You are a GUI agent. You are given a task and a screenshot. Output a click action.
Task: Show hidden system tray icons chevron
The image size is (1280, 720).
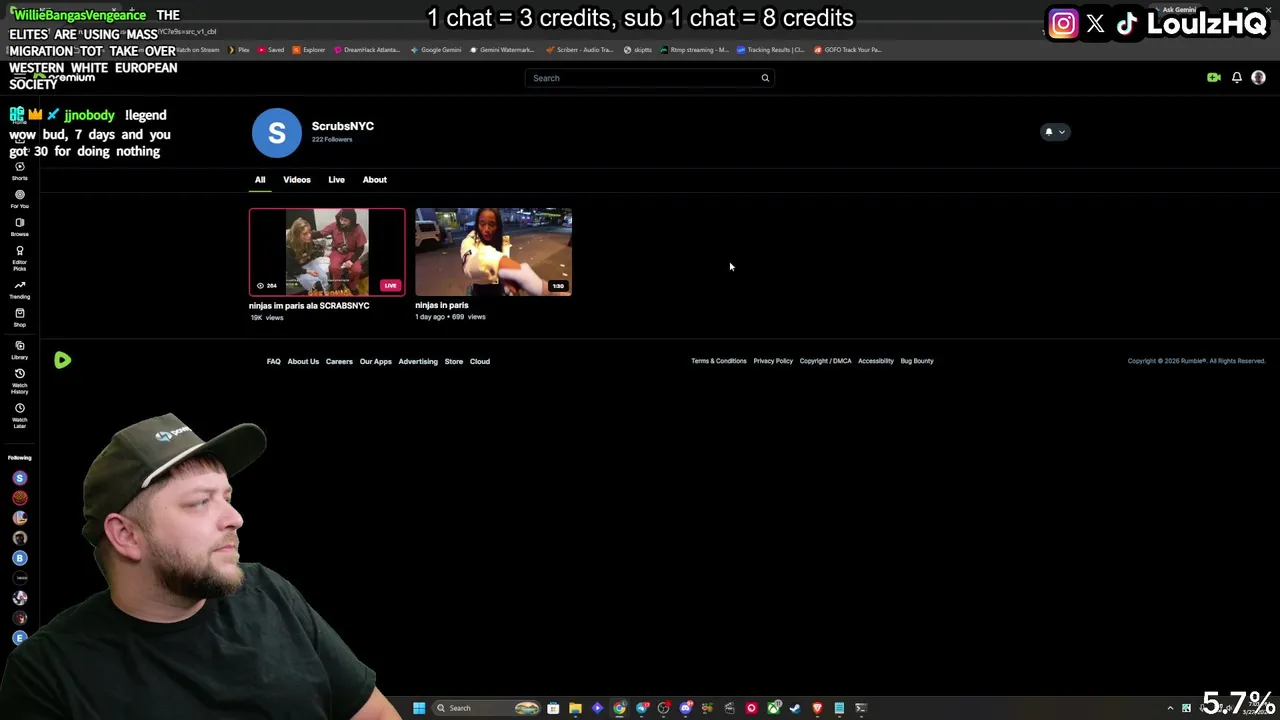1170,708
